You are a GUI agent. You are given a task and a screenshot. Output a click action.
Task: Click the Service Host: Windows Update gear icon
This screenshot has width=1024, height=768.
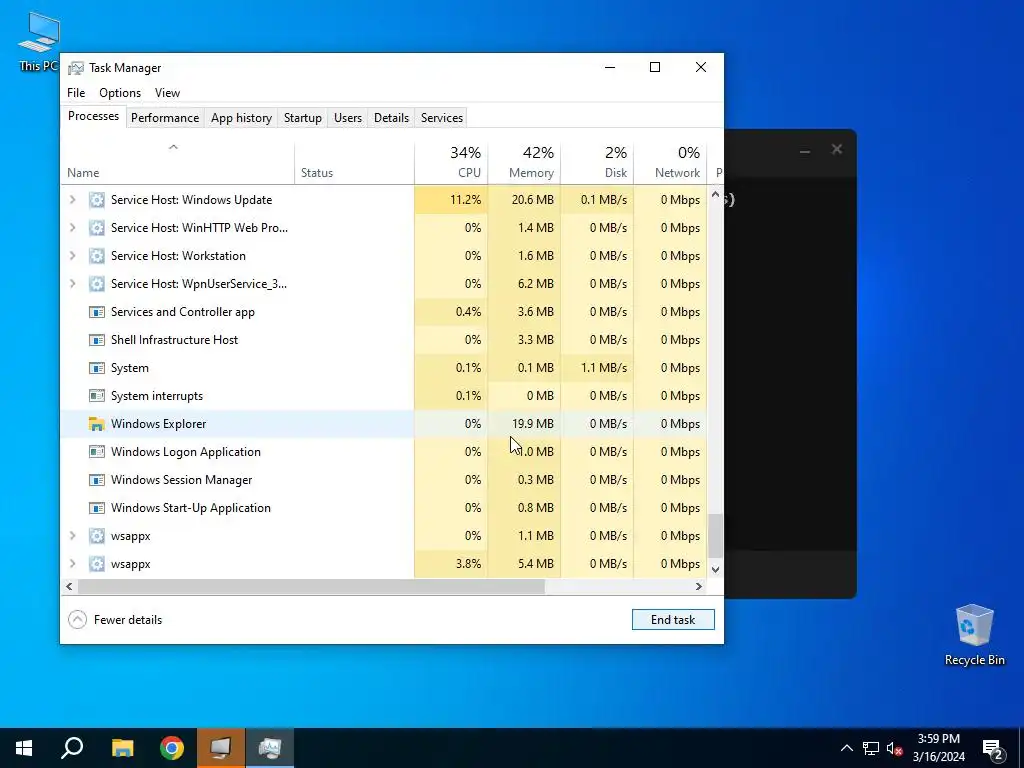(x=97, y=200)
